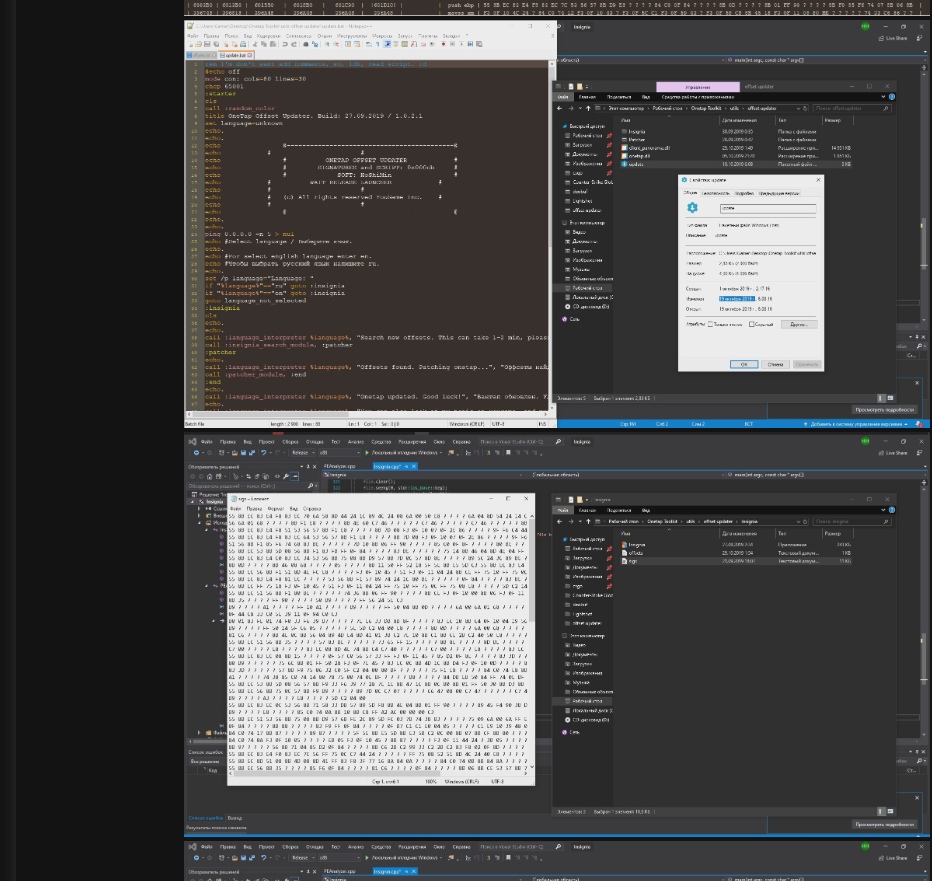Click the Solution Explorer search magnifier icon
The image size is (932, 881).
click(x=310, y=486)
